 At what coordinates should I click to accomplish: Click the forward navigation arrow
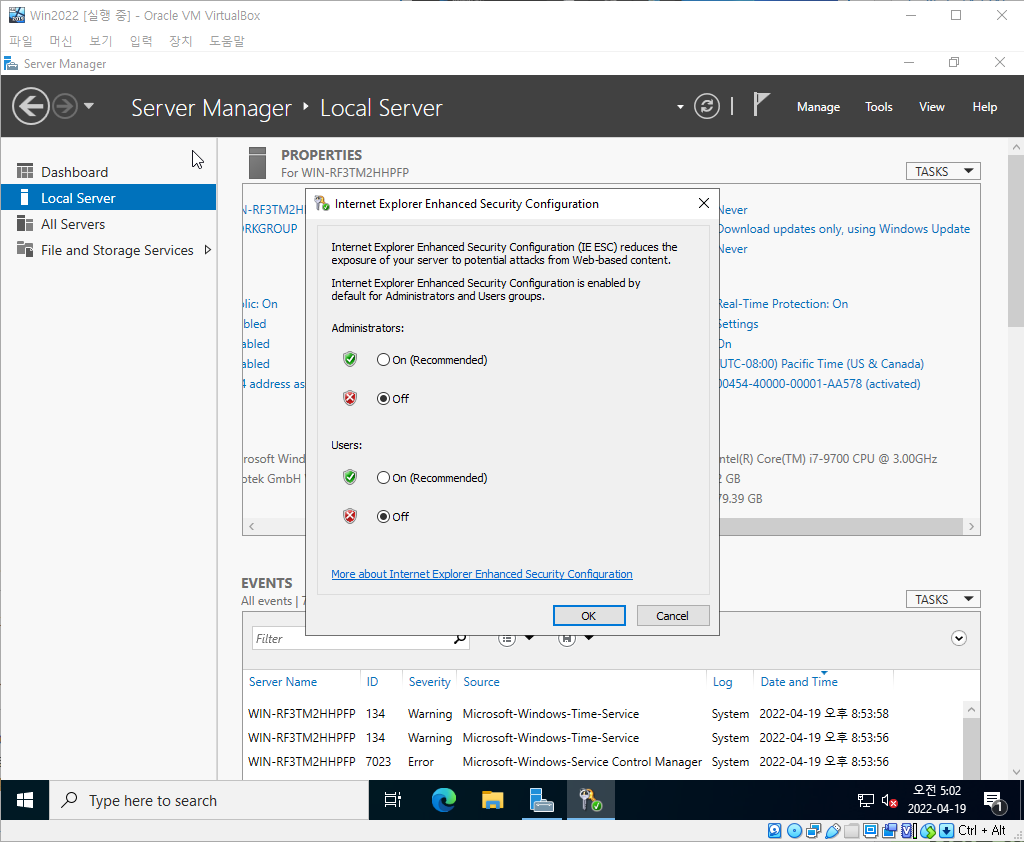pyautogui.click(x=65, y=106)
